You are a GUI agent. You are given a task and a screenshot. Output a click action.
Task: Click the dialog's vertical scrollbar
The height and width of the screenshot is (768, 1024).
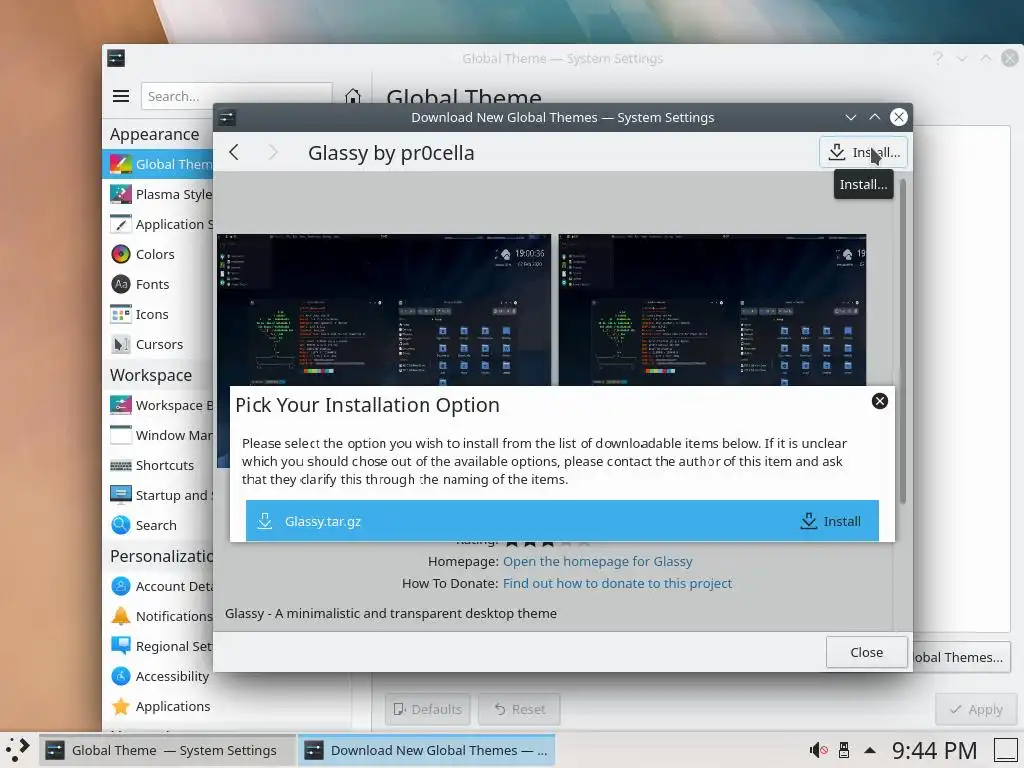point(903,340)
